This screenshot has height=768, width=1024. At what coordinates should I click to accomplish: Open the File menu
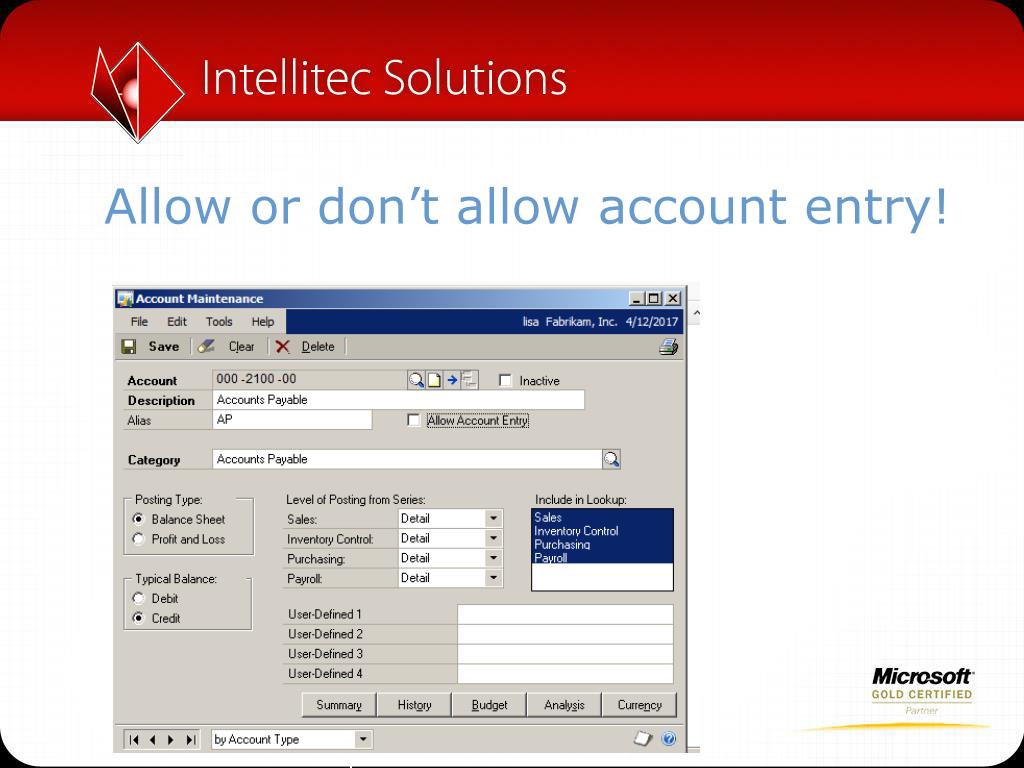click(139, 322)
